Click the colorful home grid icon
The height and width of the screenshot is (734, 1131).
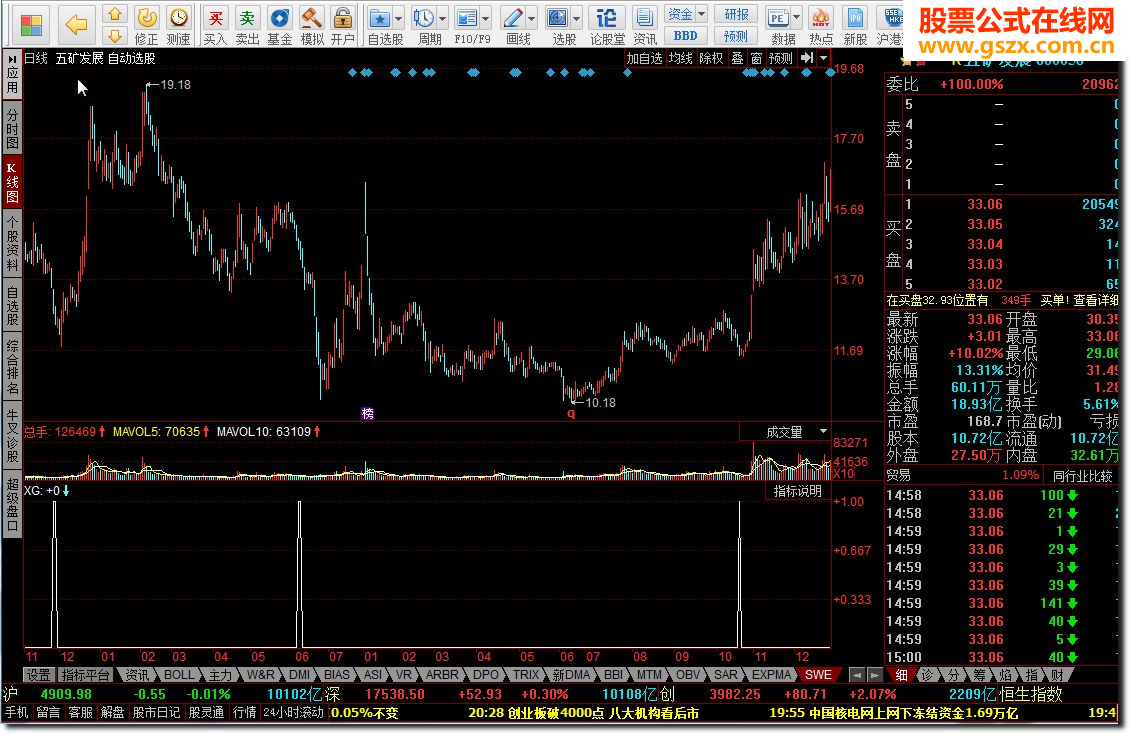(x=31, y=25)
